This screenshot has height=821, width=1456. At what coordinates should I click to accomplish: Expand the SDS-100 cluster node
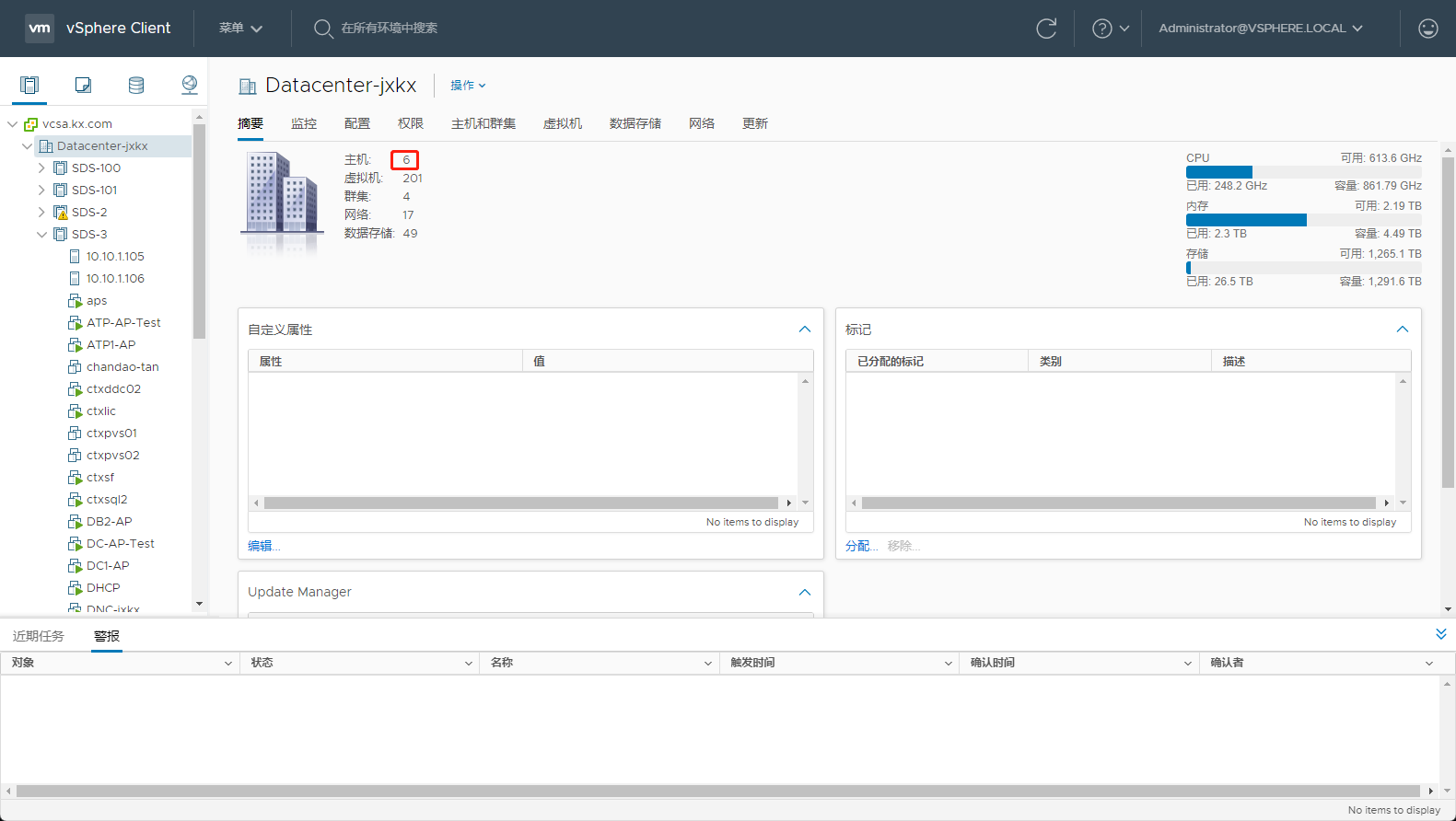41,168
